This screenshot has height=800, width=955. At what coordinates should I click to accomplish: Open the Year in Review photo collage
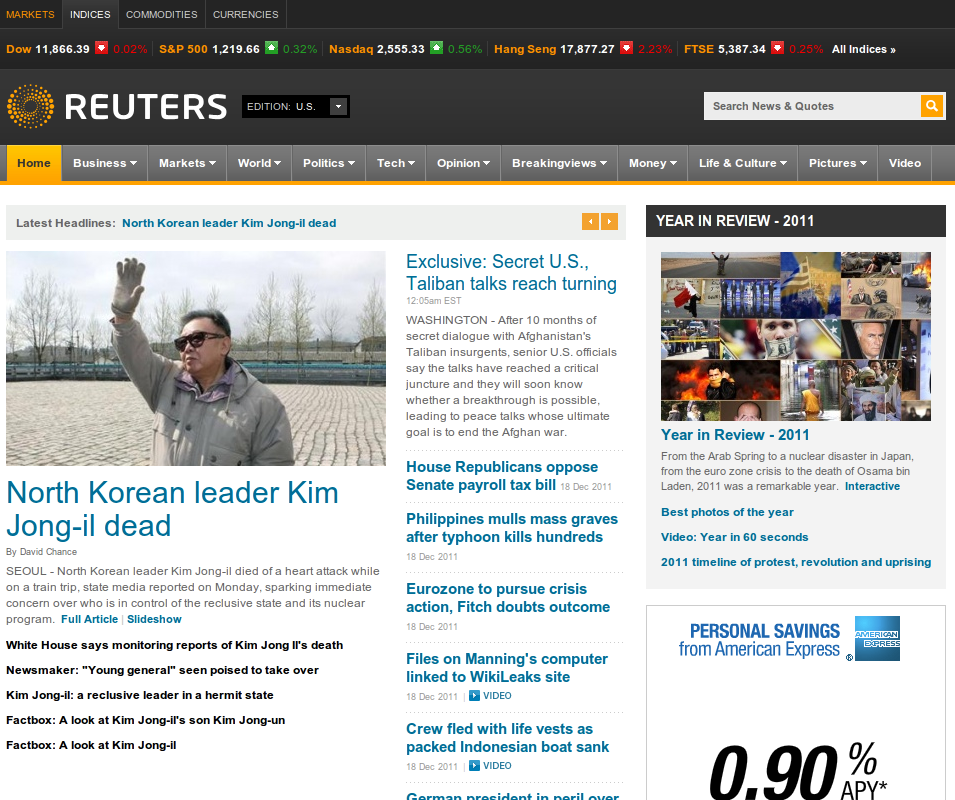tap(795, 336)
